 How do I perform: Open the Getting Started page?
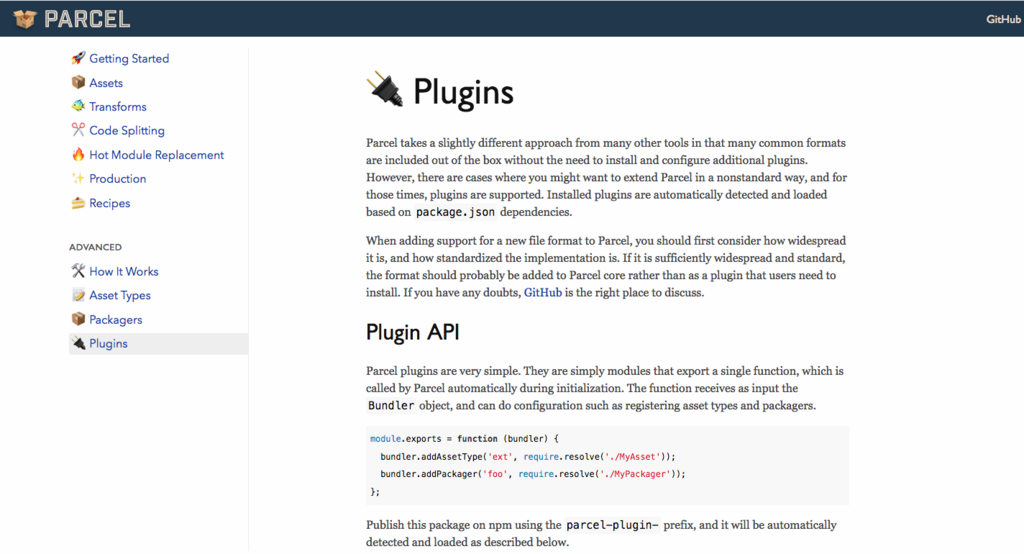tap(129, 59)
